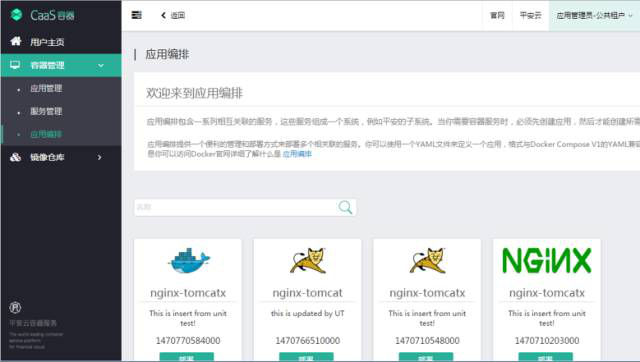Image resolution: width=640 pixels, height=362 pixels.
Task: Collapse the 容器管理 chevron
Action: pos(100,65)
